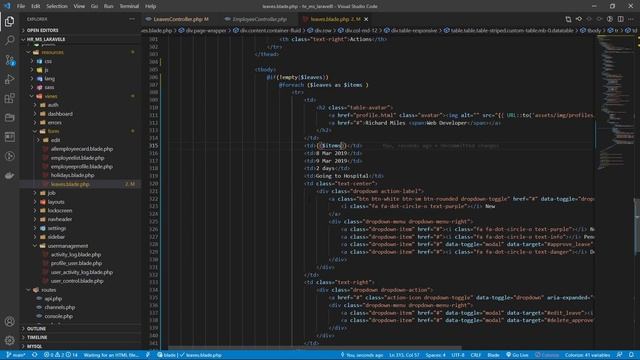Click the feedback icon in status bar
Screen dimensions: 640x360
pos(619,355)
